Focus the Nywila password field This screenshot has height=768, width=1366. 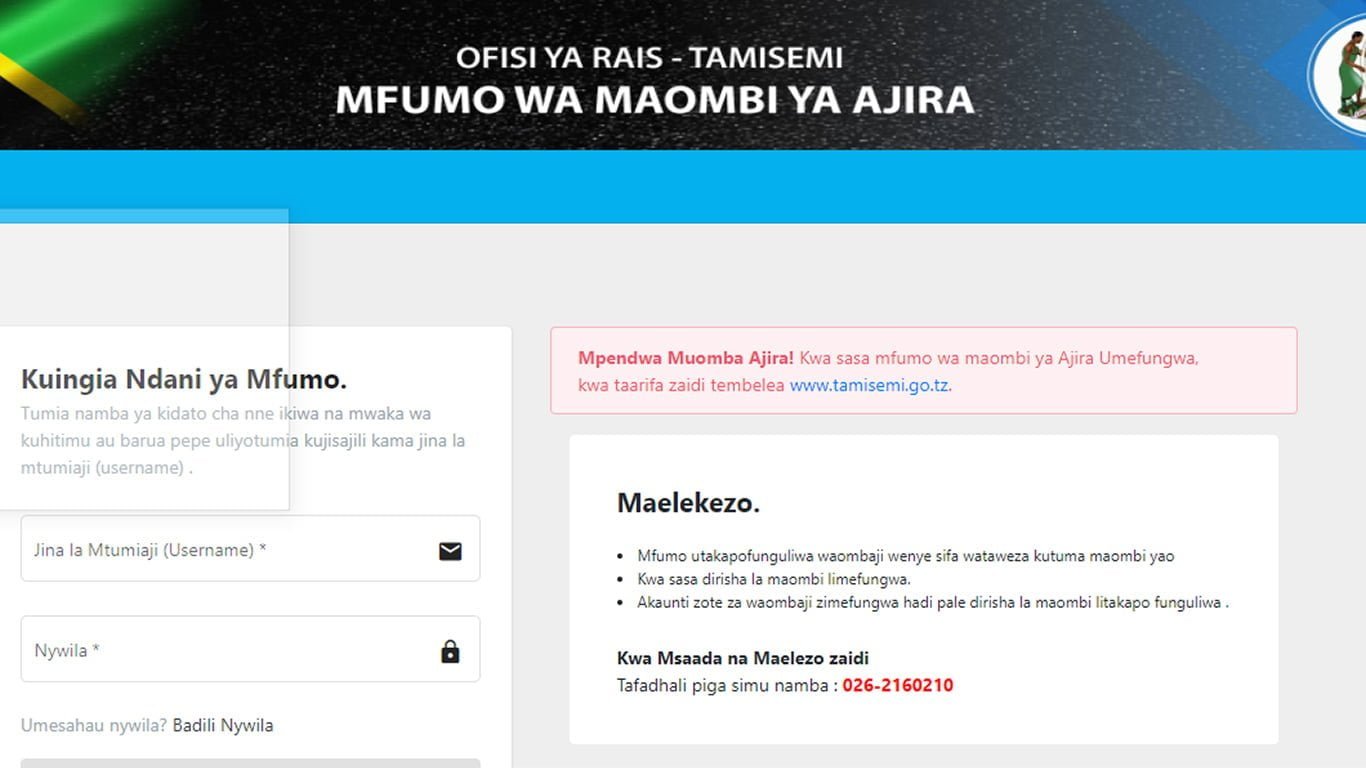pos(250,649)
